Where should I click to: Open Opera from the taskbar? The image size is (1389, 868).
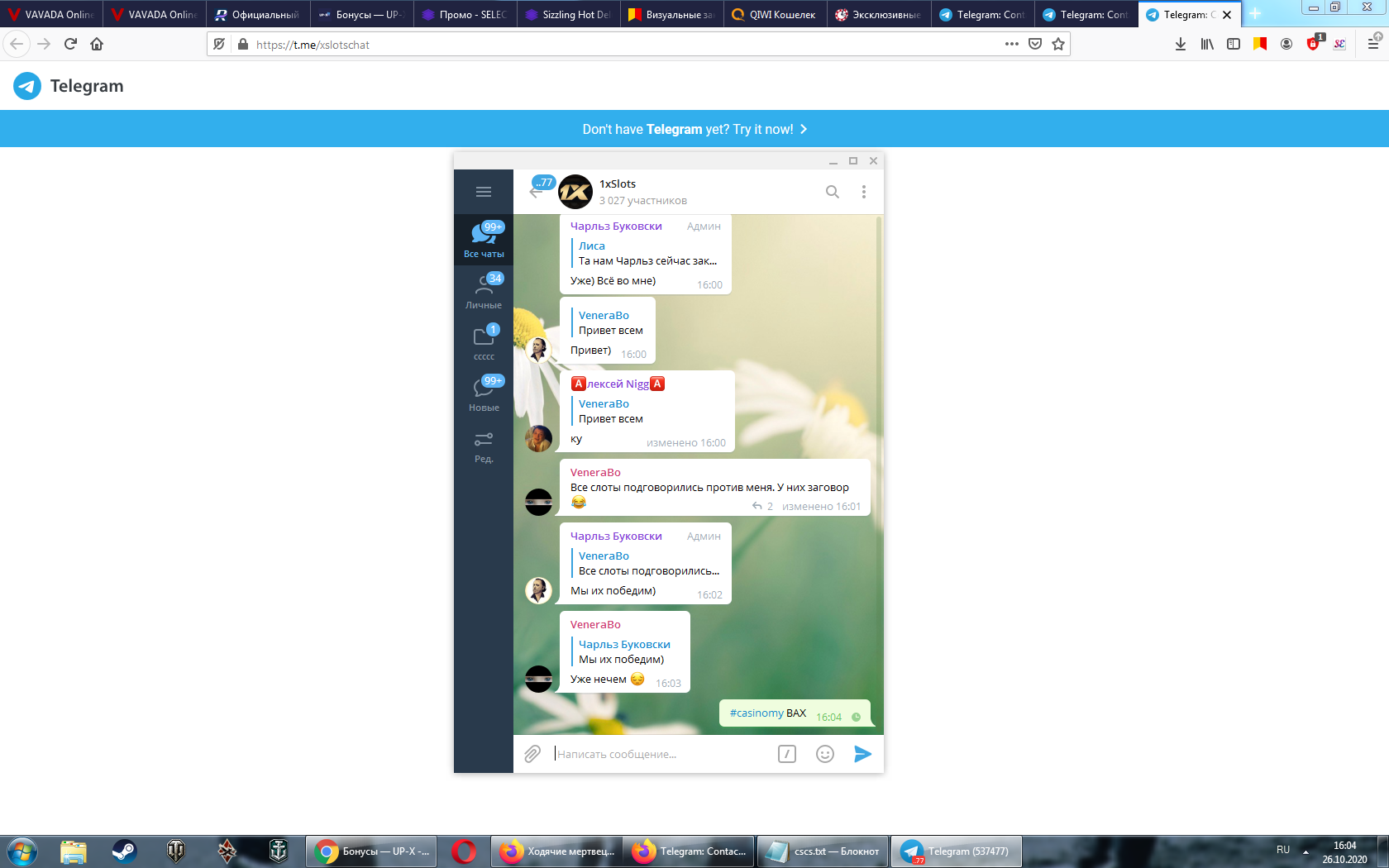(x=464, y=851)
